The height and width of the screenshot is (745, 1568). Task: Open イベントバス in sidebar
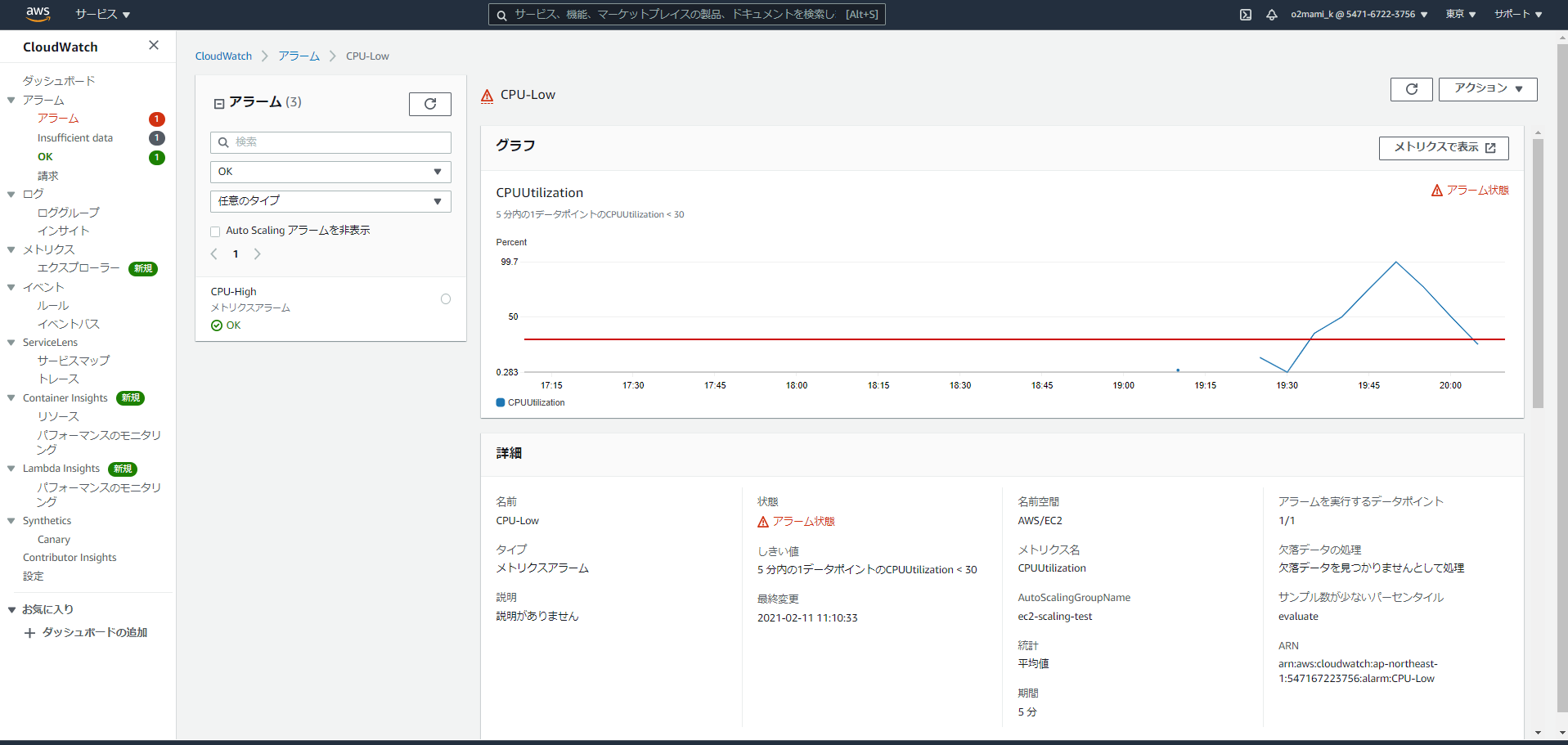pyautogui.click(x=69, y=325)
